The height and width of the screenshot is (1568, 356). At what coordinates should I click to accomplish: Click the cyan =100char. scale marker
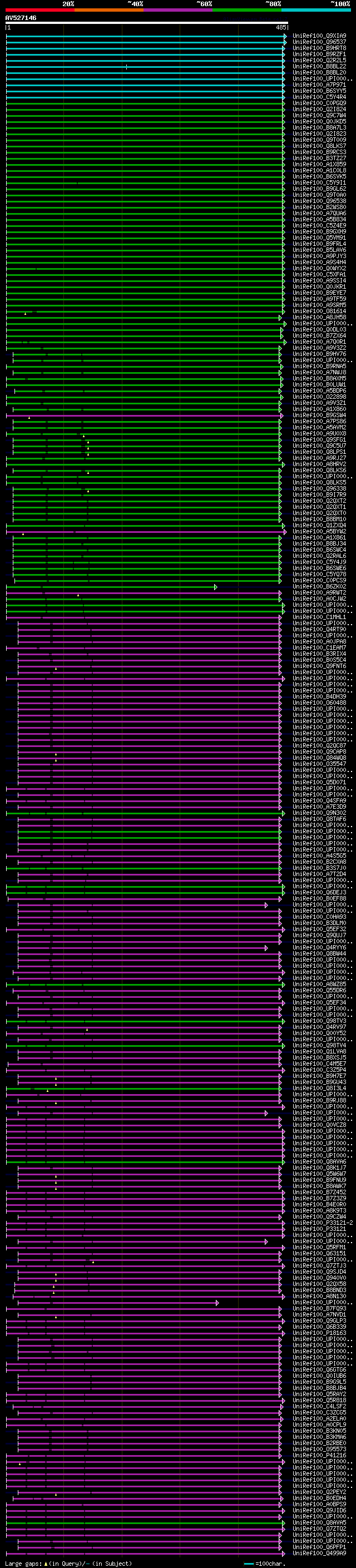pyautogui.click(x=248, y=1564)
